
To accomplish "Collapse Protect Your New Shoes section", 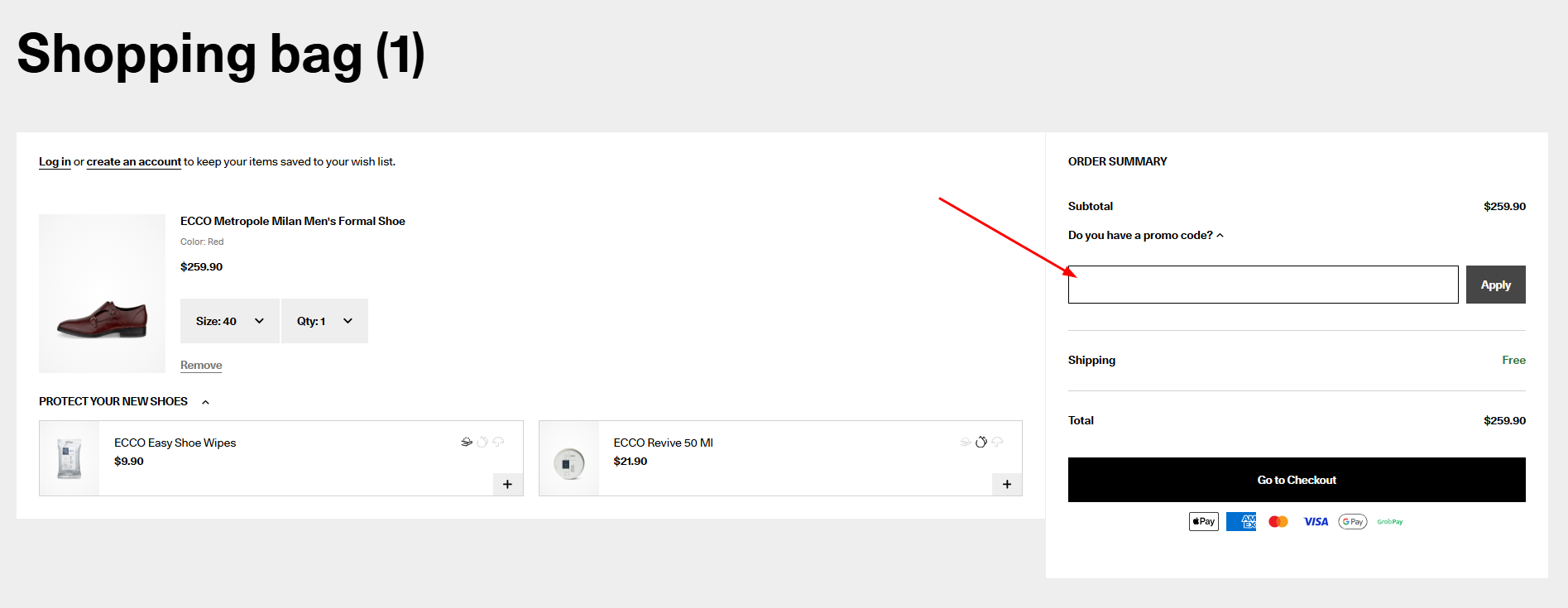I will (205, 402).
